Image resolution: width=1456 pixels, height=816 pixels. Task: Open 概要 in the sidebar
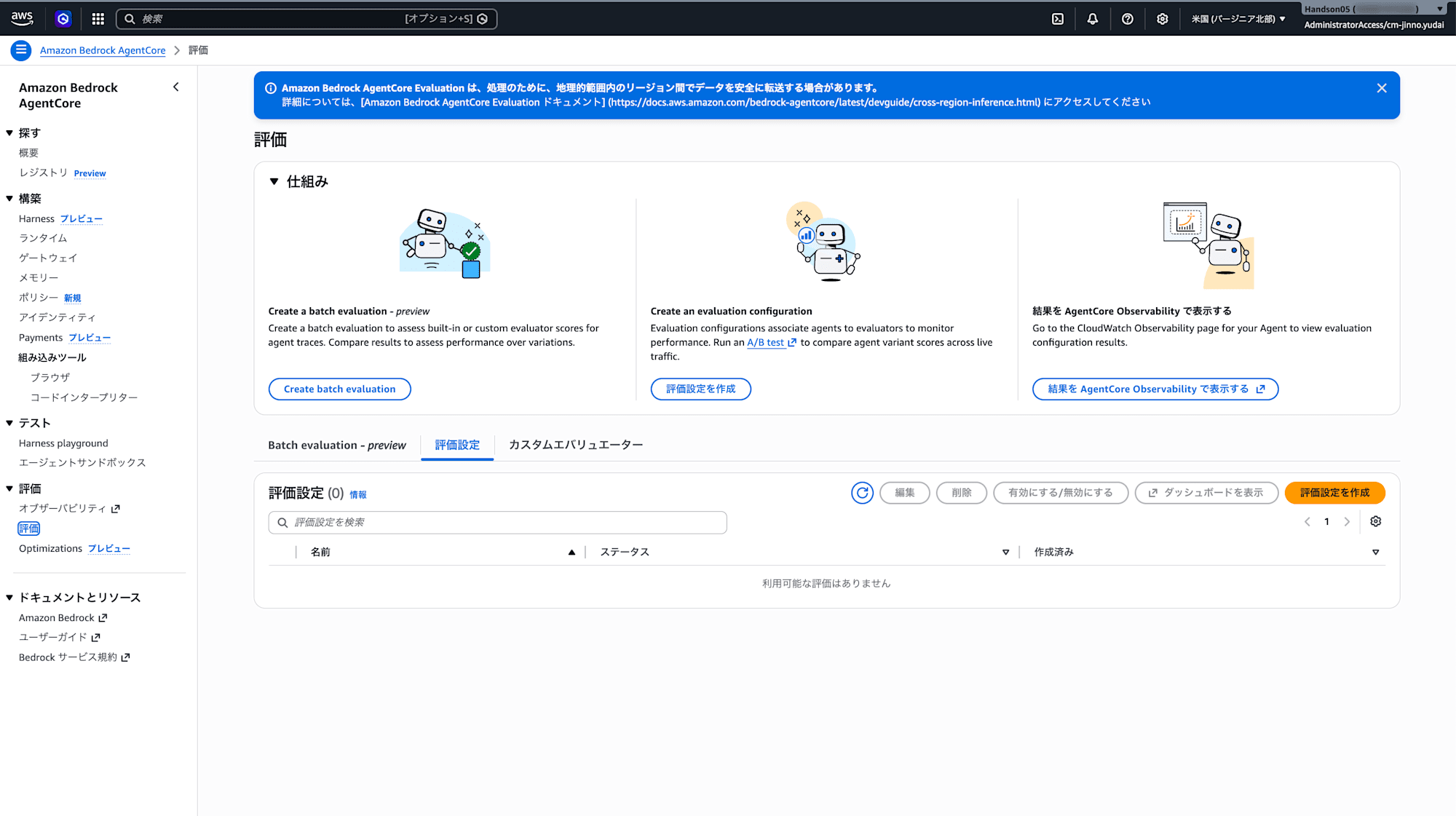pos(29,153)
